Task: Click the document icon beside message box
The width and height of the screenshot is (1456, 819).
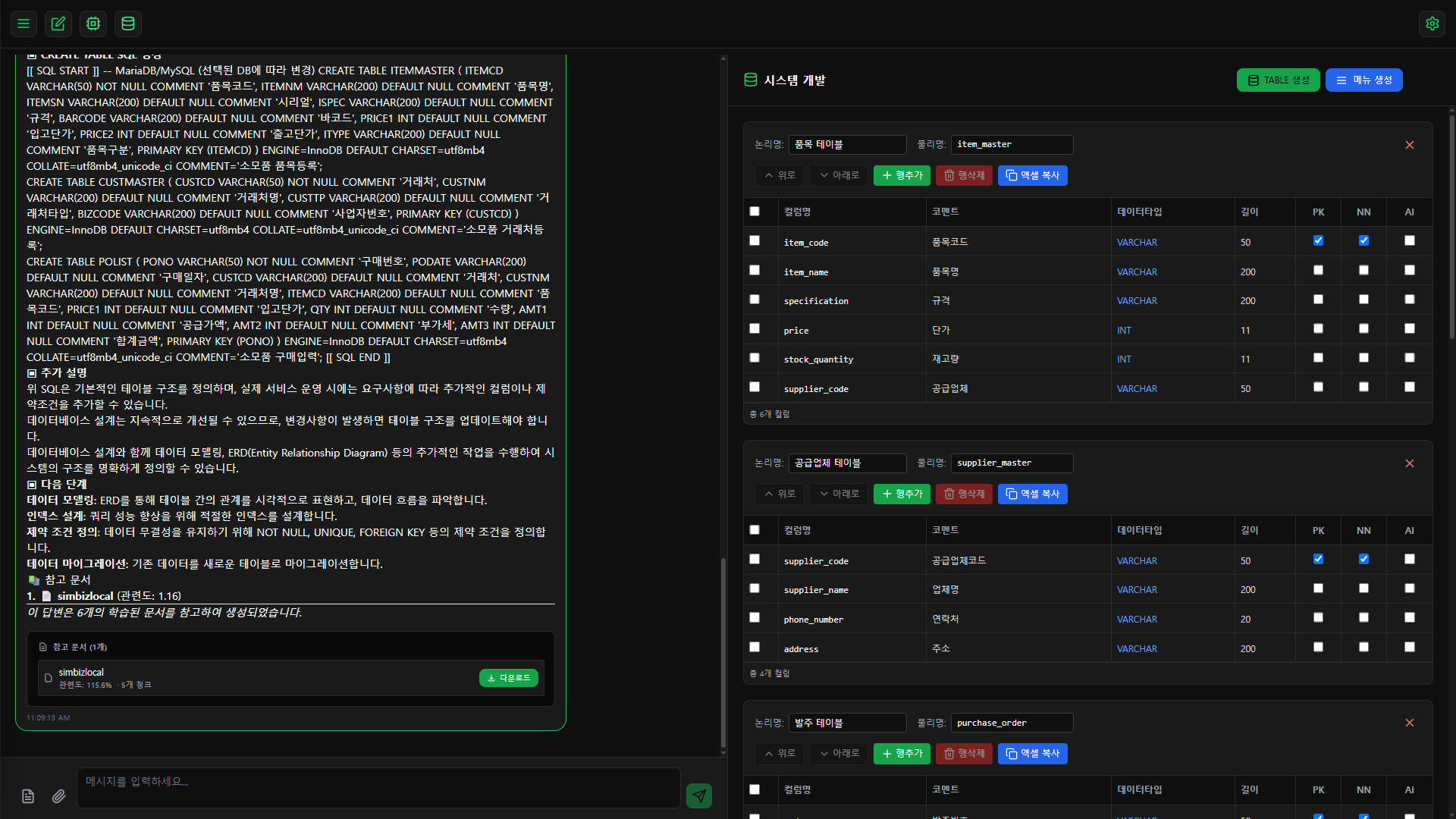Action: 28,796
